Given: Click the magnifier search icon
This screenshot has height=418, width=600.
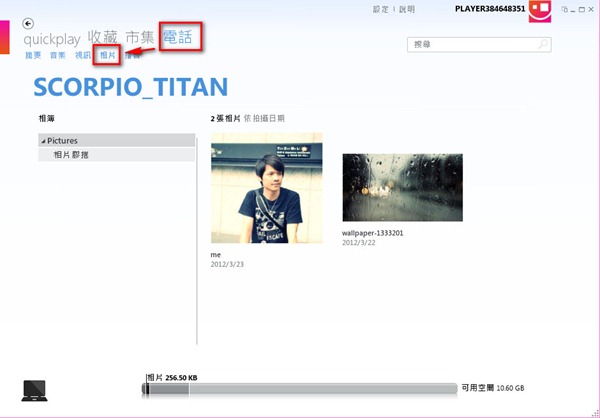Looking at the screenshot, I should (543, 44).
